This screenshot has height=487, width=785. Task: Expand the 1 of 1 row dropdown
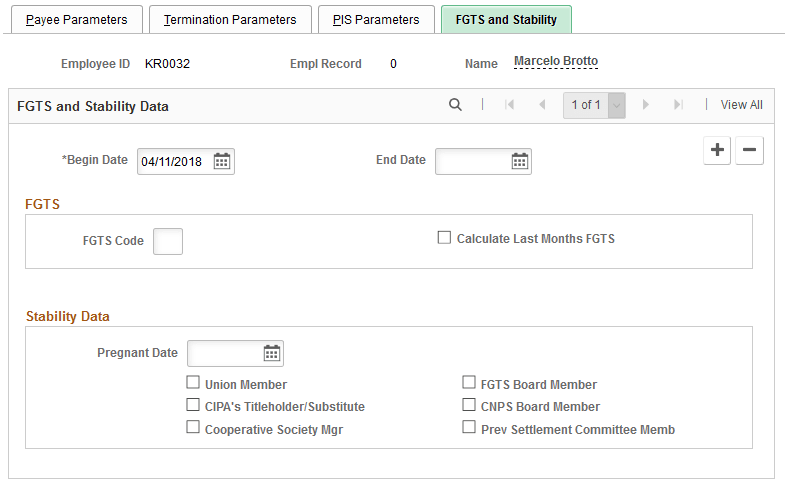617,105
